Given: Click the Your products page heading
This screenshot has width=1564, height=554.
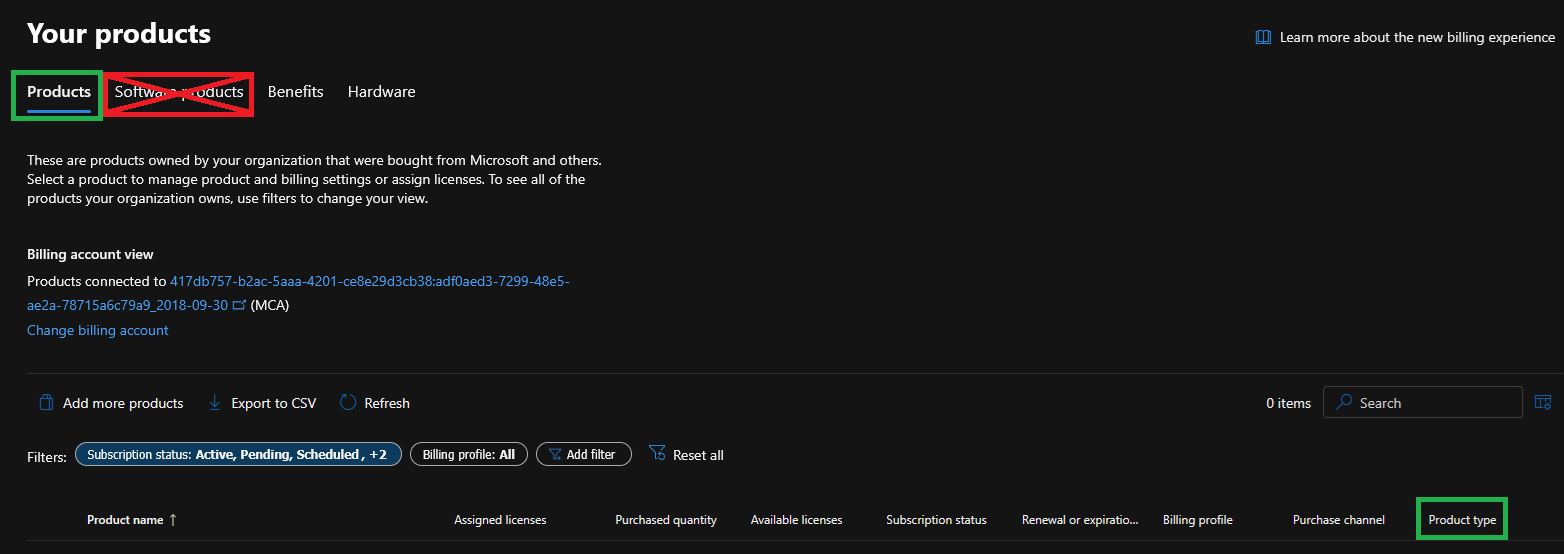Looking at the screenshot, I should pos(119,33).
